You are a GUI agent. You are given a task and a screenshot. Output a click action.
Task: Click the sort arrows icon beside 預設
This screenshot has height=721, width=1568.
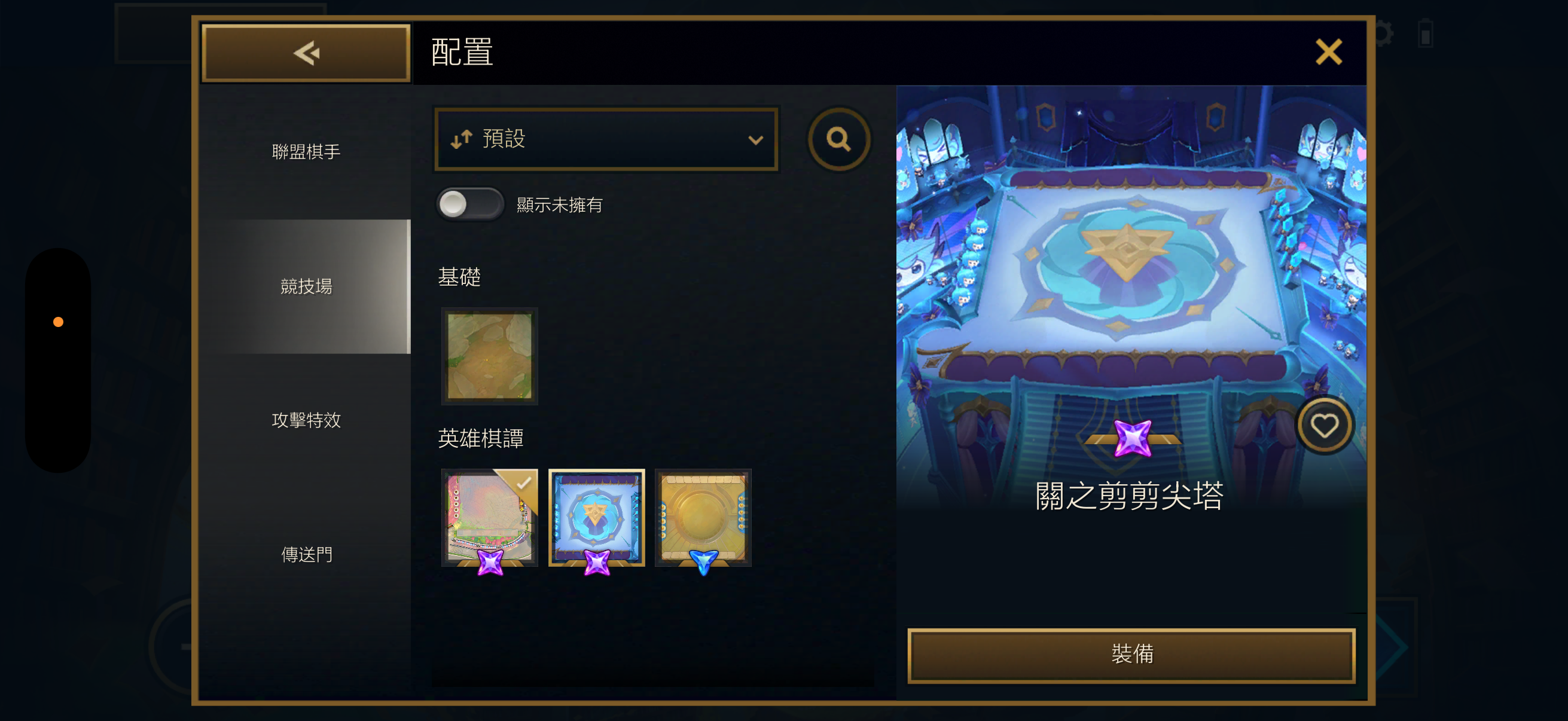coord(462,139)
